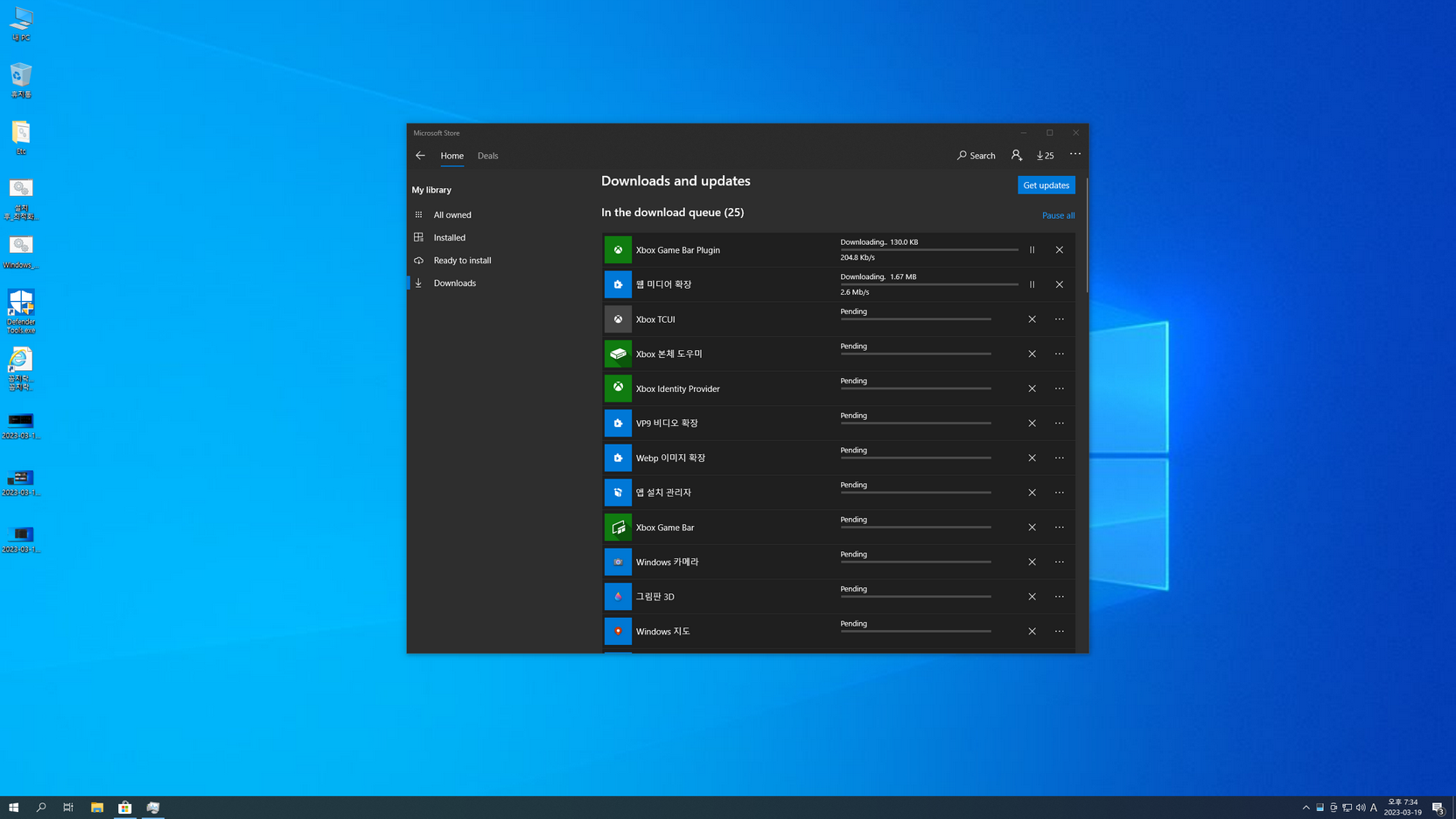Viewport: 1456px width, 819px height.
Task: Cancel the pending Xbox TCUI download
Action: 1032,319
